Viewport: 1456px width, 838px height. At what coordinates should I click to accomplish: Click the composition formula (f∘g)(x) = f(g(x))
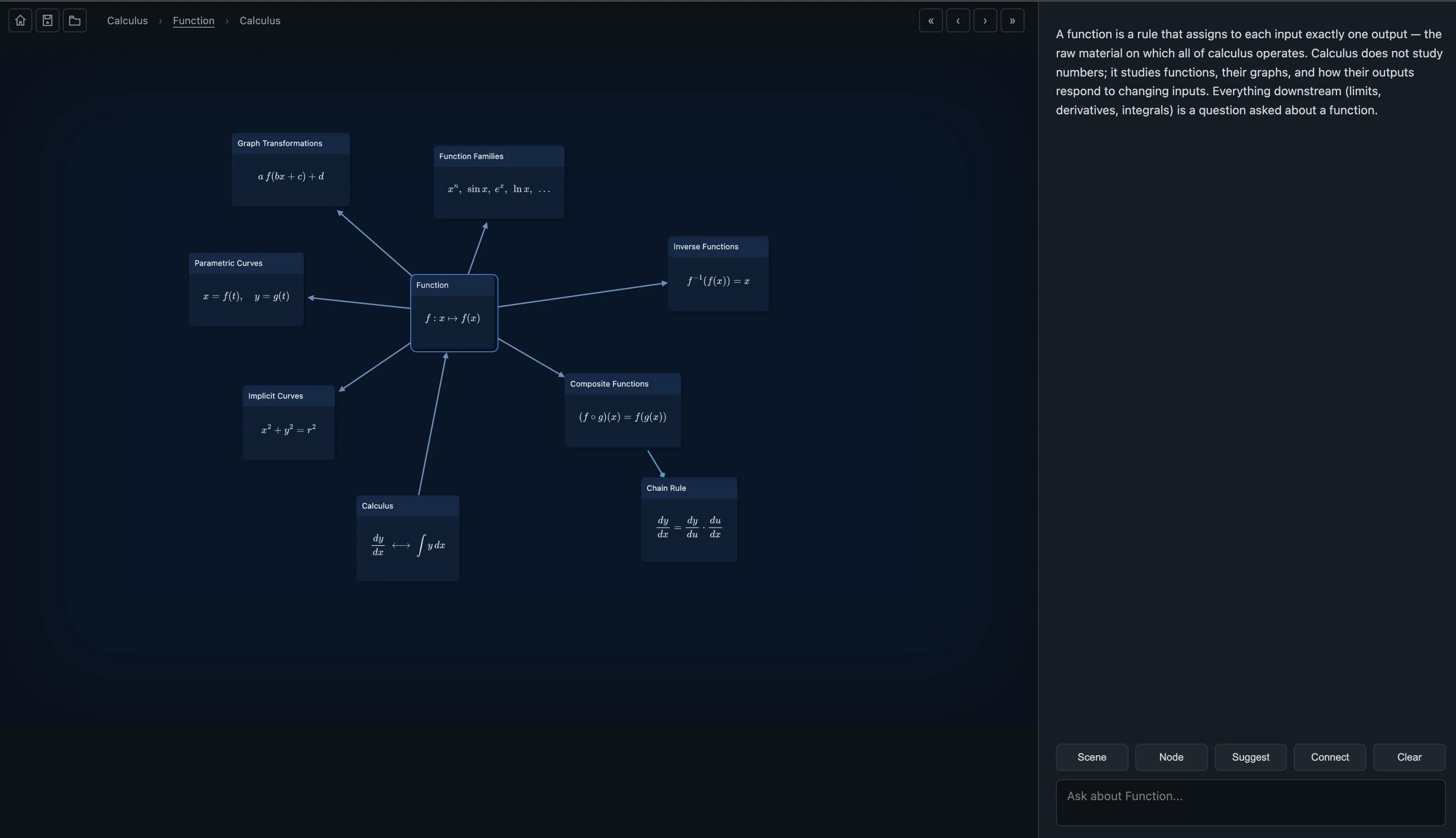(622, 417)
